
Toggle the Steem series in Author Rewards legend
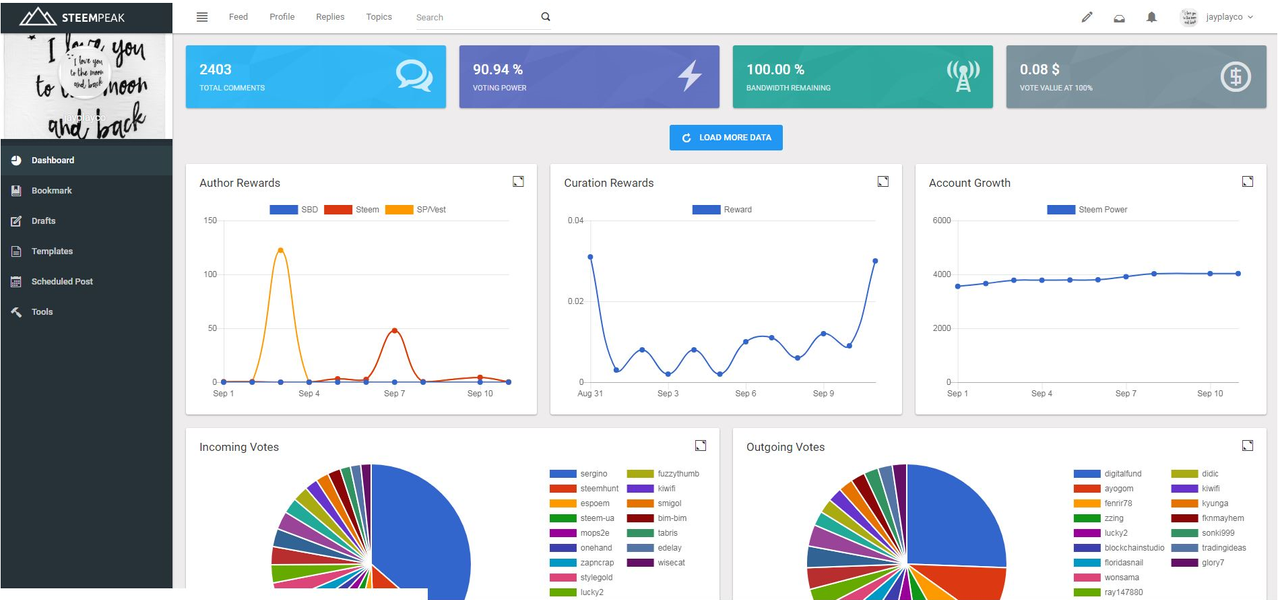pos(352,210)
